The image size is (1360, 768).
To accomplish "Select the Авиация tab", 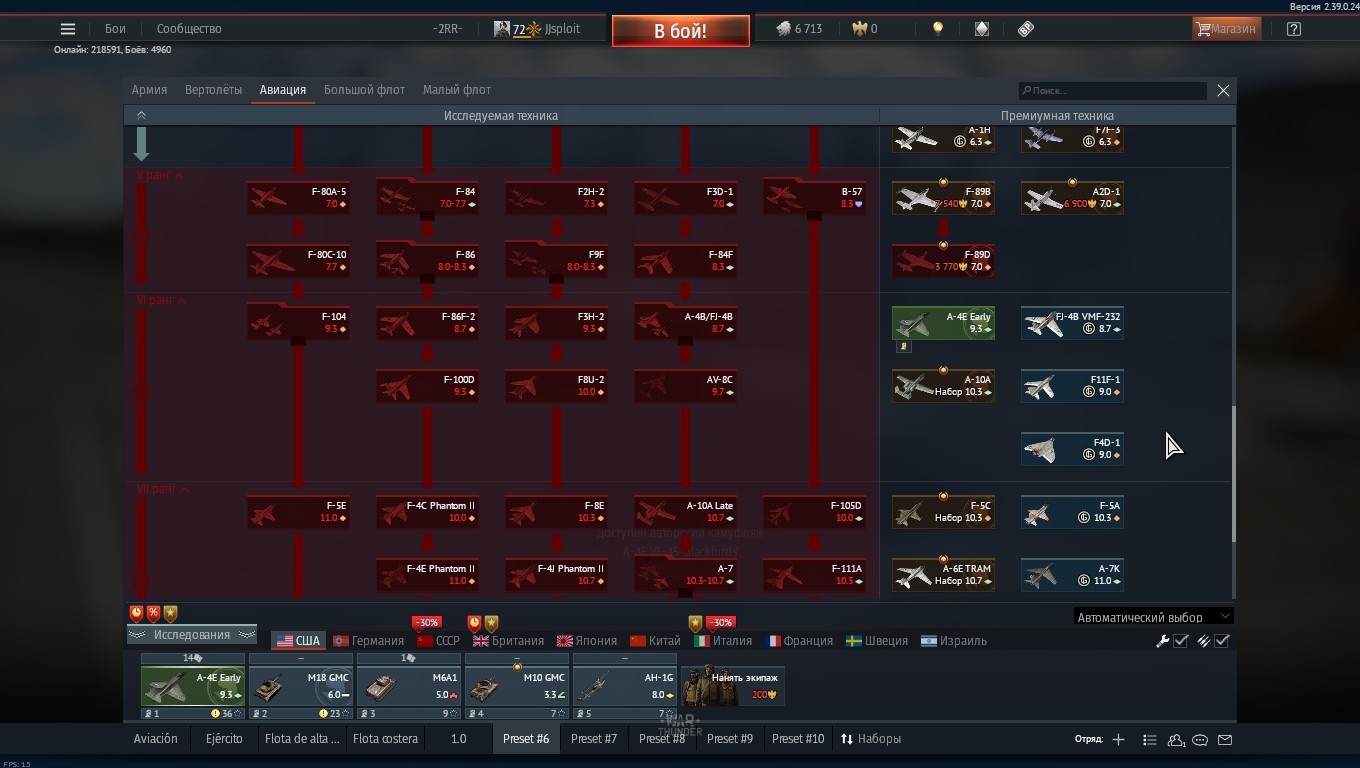I will tap(283, 90).
